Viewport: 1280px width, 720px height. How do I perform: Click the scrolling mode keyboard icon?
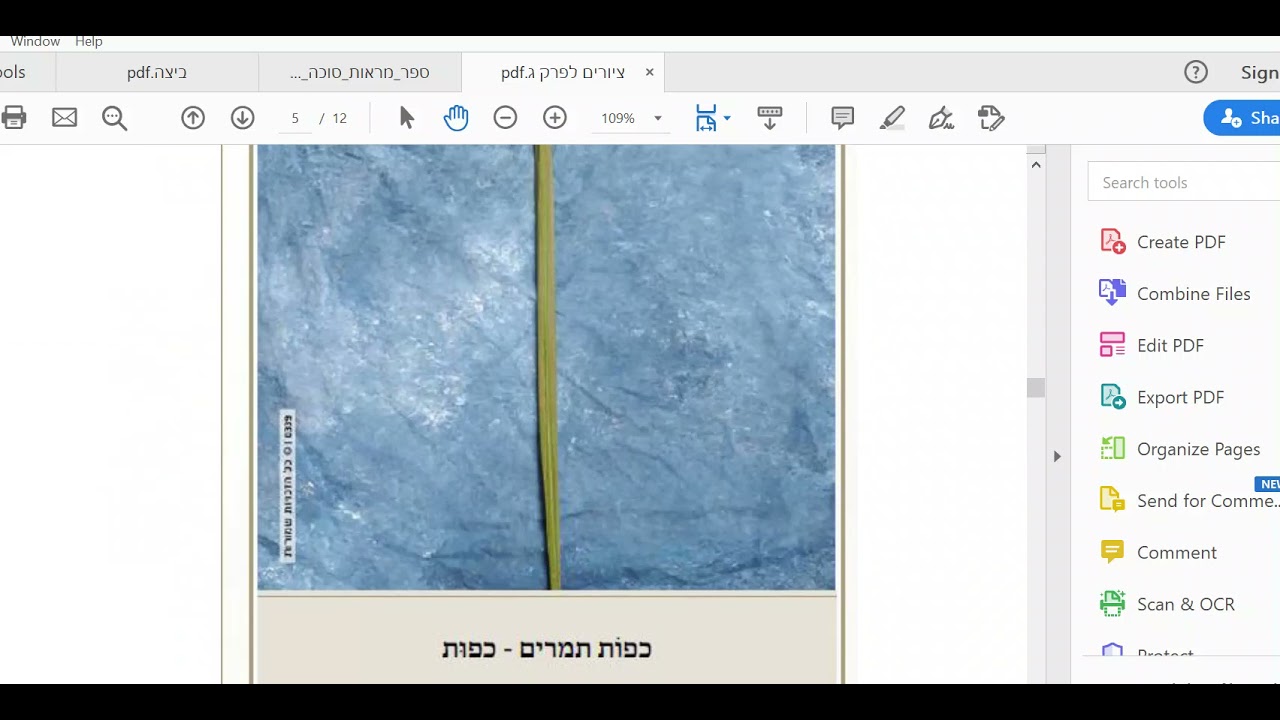point(770,118)
